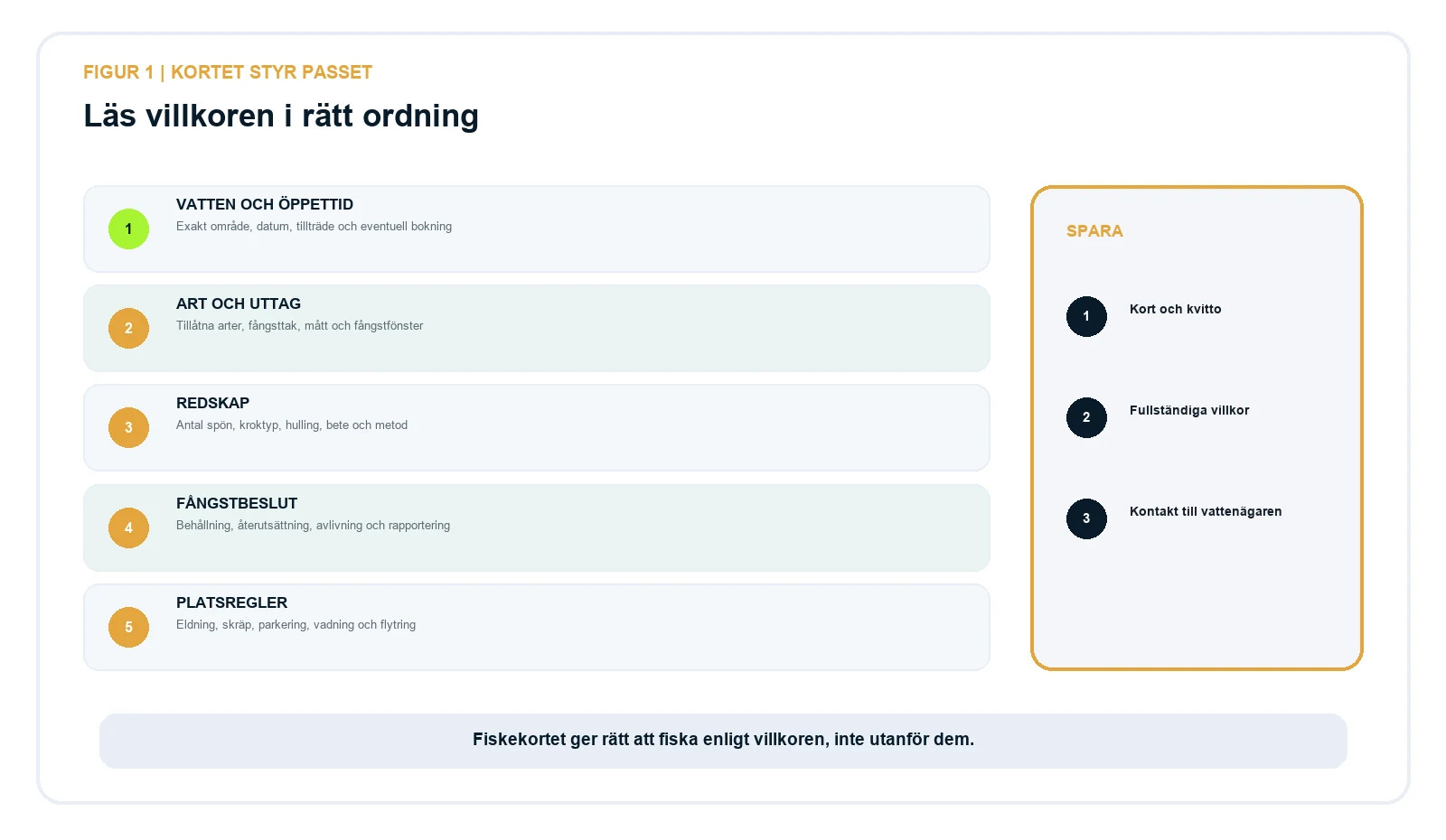The width and height of the screenshot is (1446, 840).
Task: Select the step 4 number badge
Action: point(128,527)
